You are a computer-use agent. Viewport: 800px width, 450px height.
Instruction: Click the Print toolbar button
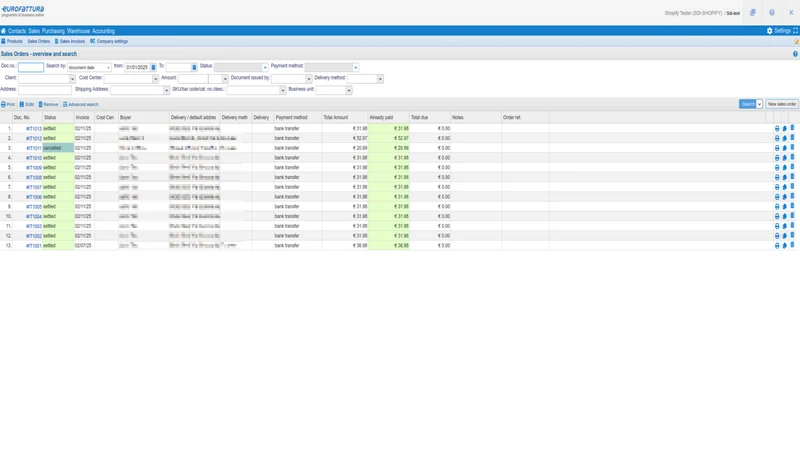click(8, 105)
